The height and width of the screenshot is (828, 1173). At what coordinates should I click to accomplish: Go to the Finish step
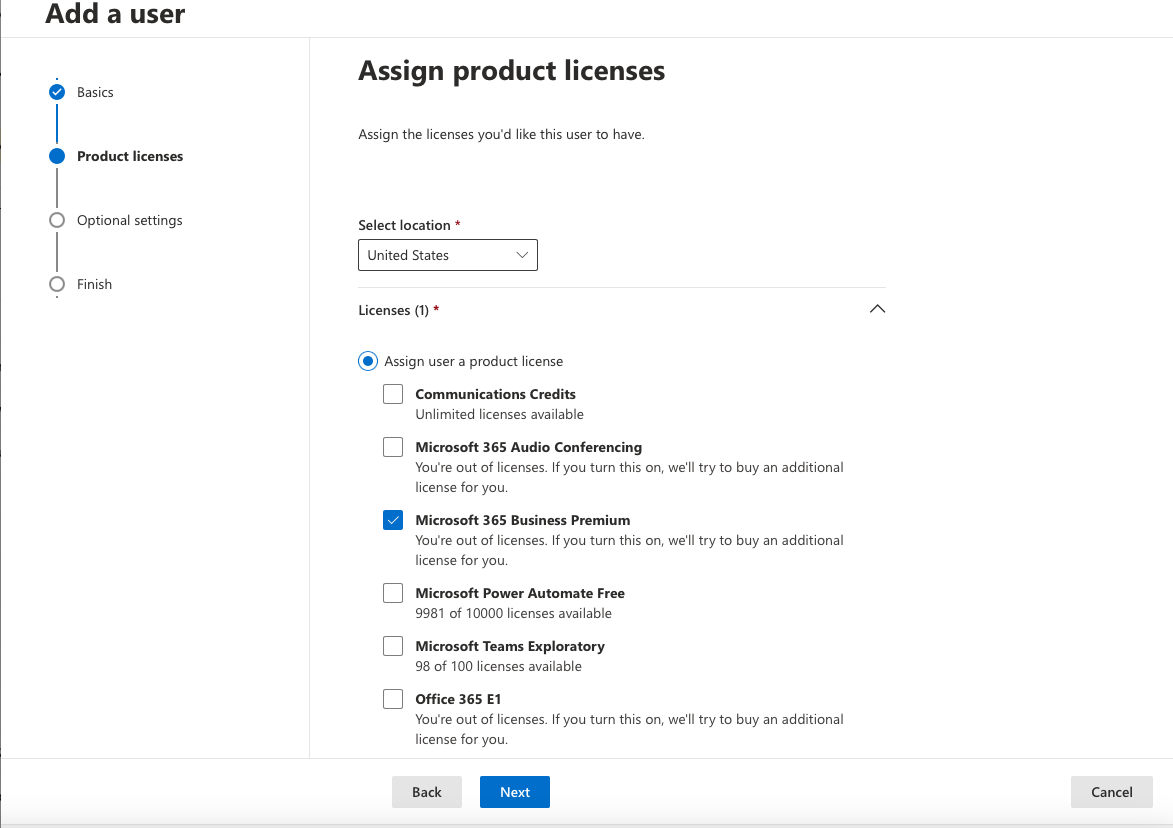pyautogui.click(x=94, y=284)
